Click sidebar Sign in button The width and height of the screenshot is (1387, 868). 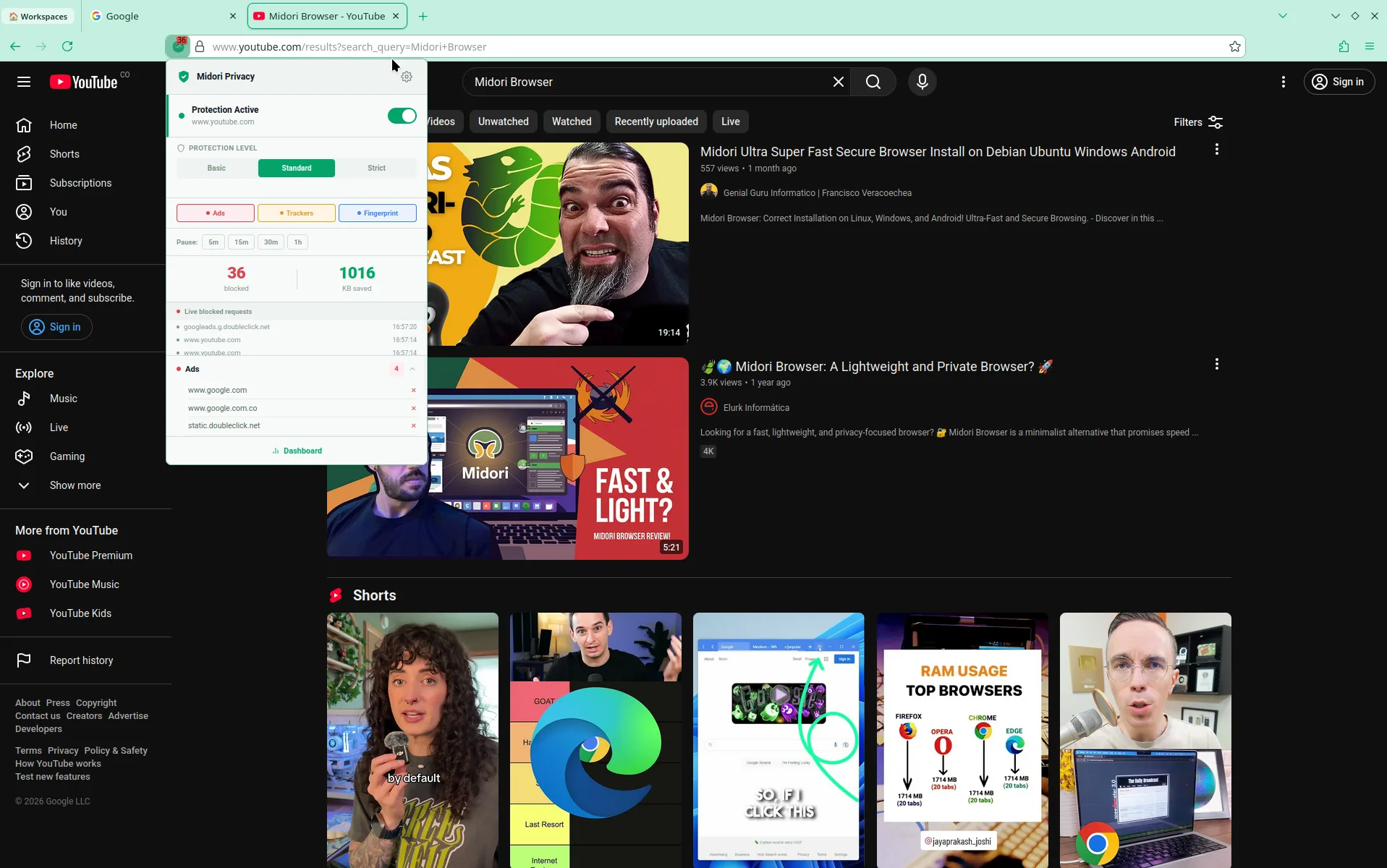pyautogui.click(x=56, y=327)
